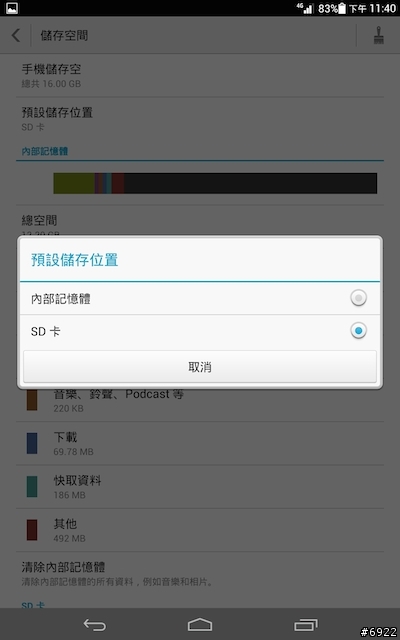Tap the Android back navigation button
Image resolution: width=400 pixels, height=640 pixels.
coord(95,625)
